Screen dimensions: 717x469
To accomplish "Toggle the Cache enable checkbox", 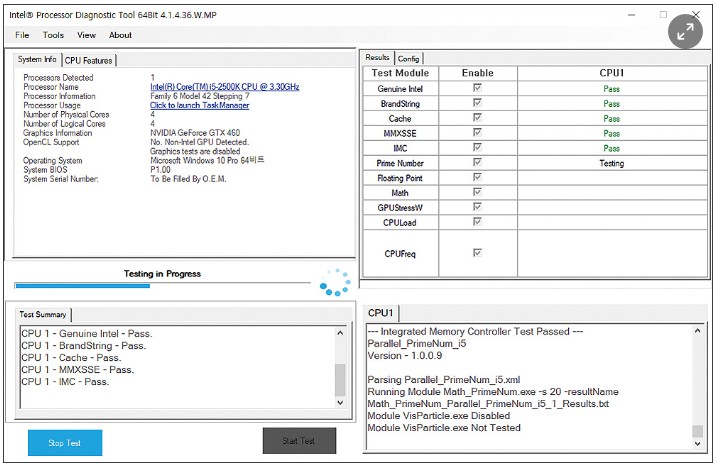I will coord(477,117).
